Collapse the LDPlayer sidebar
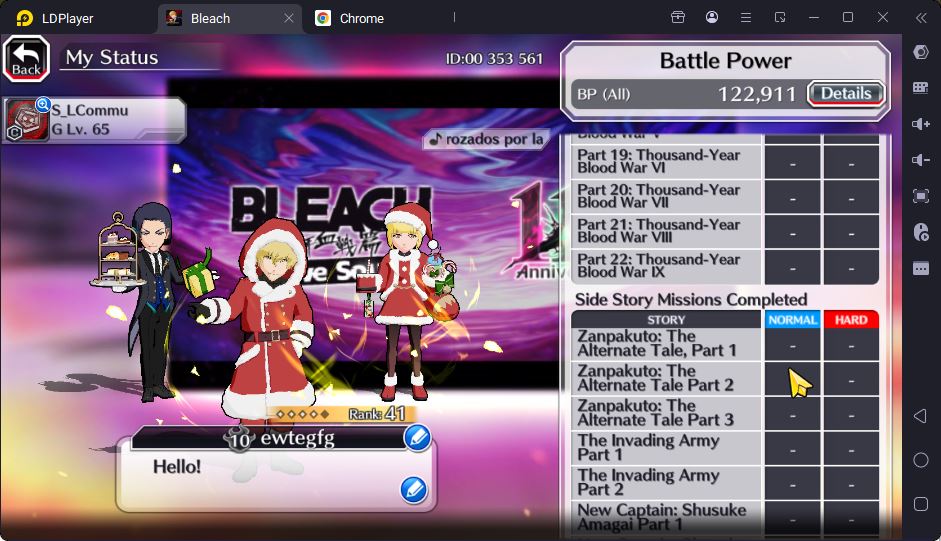 921,17
